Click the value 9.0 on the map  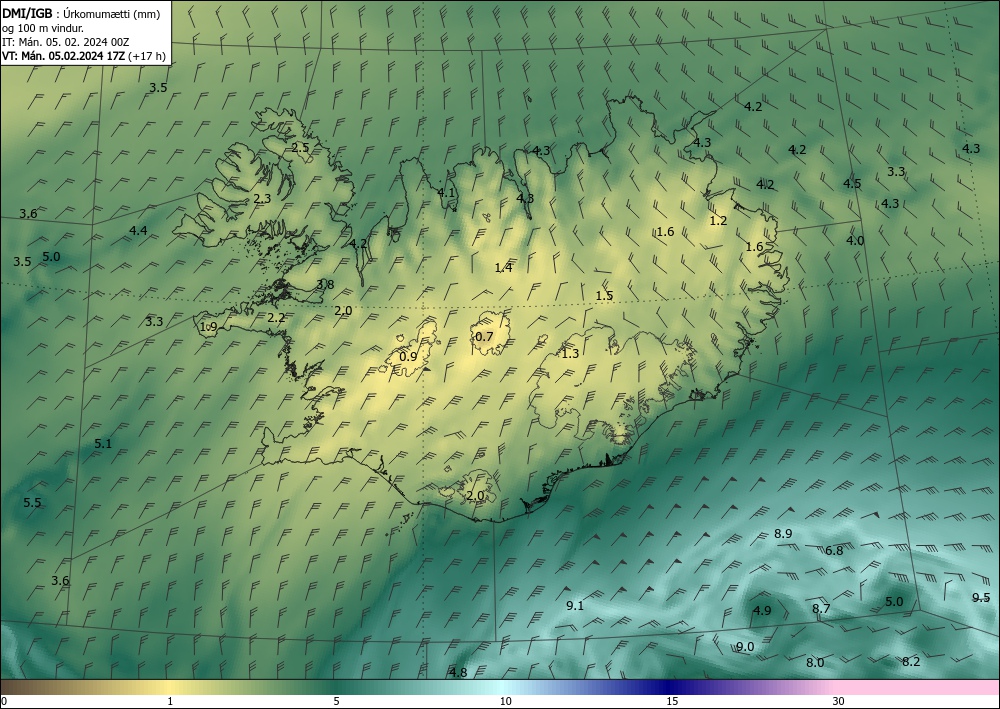coord(746,647)
